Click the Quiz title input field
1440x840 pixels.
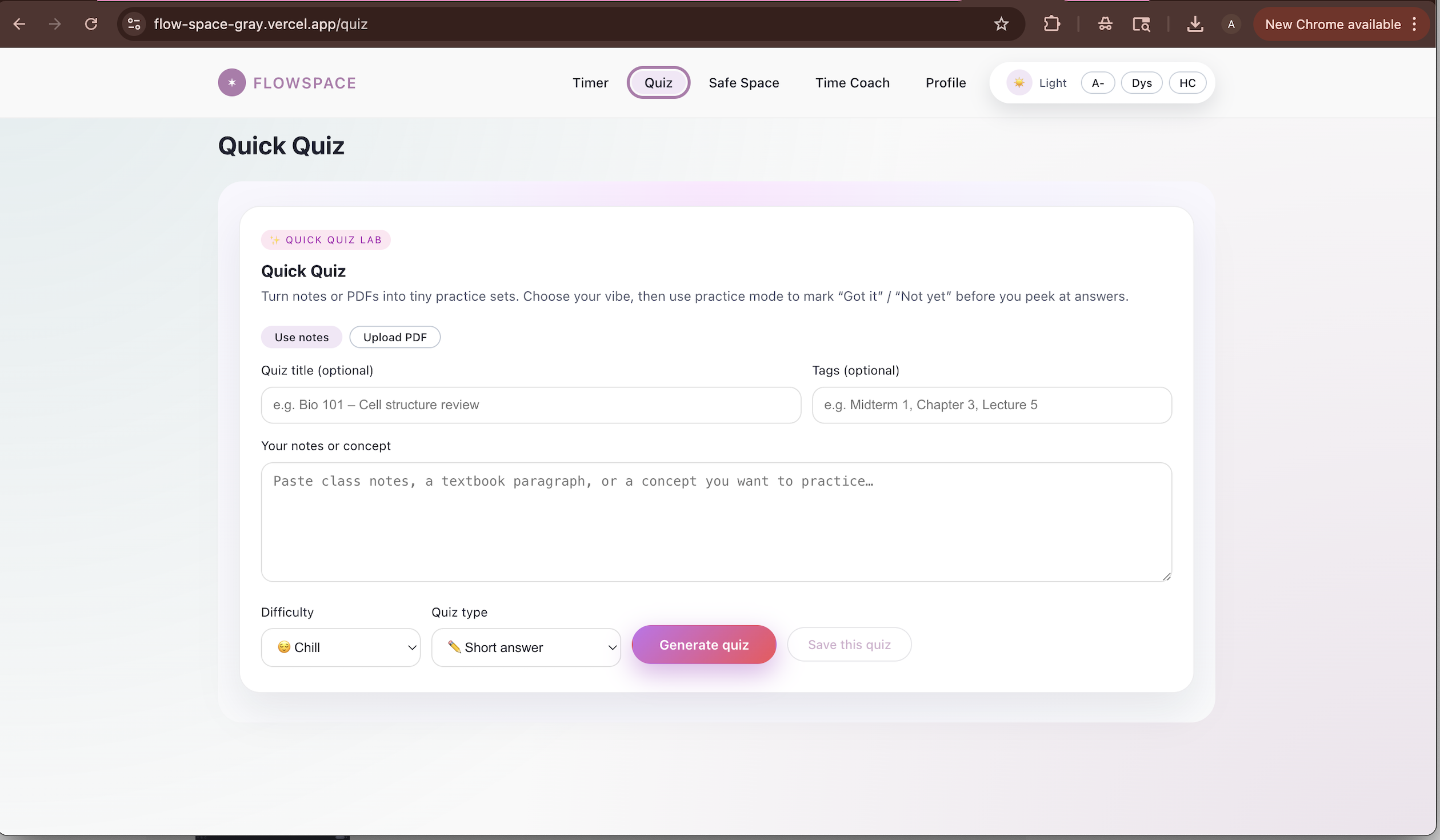coord(530,405)
